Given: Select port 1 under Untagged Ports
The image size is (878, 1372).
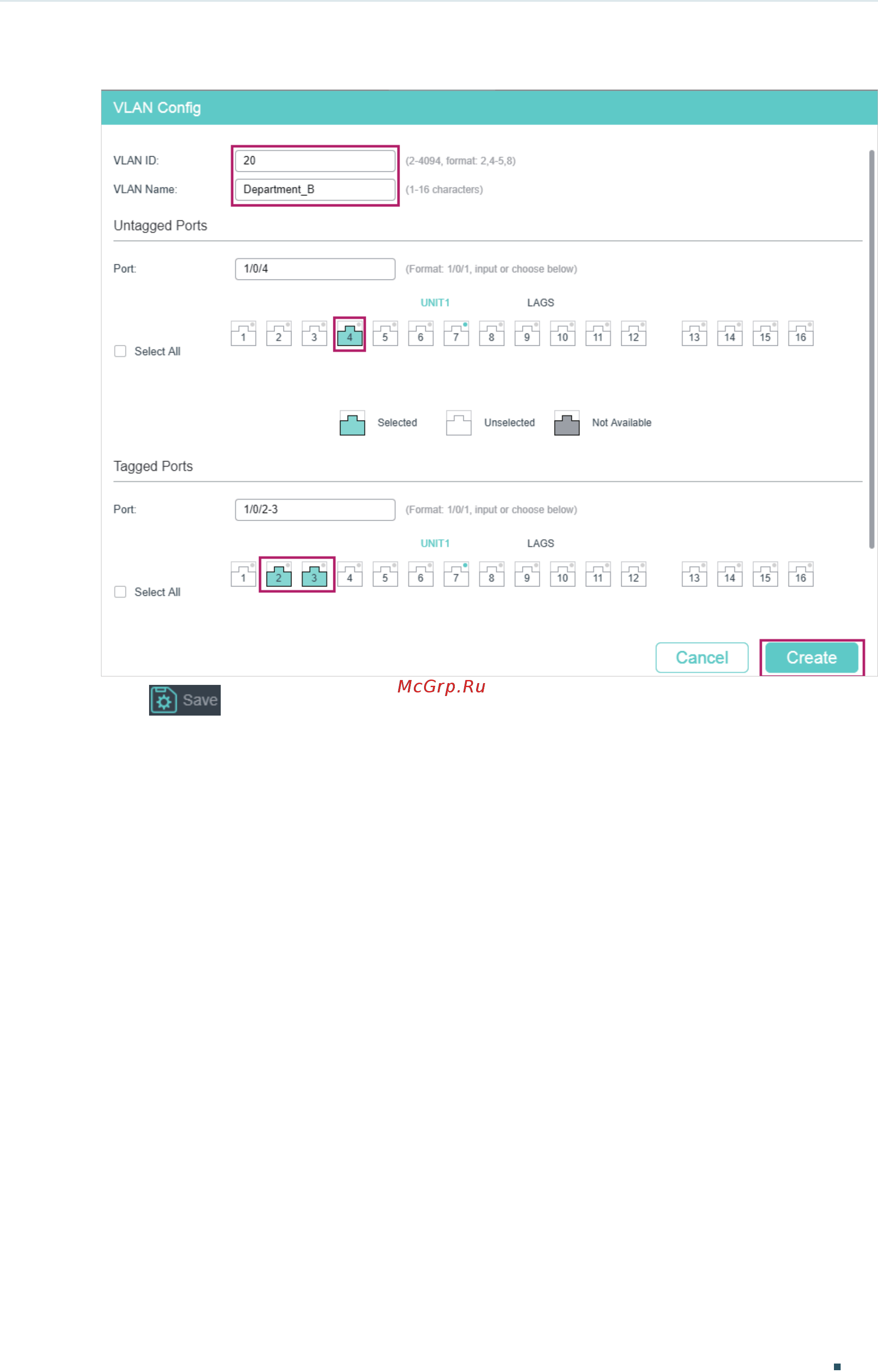Looking at the screenshot, I should 243,333.
